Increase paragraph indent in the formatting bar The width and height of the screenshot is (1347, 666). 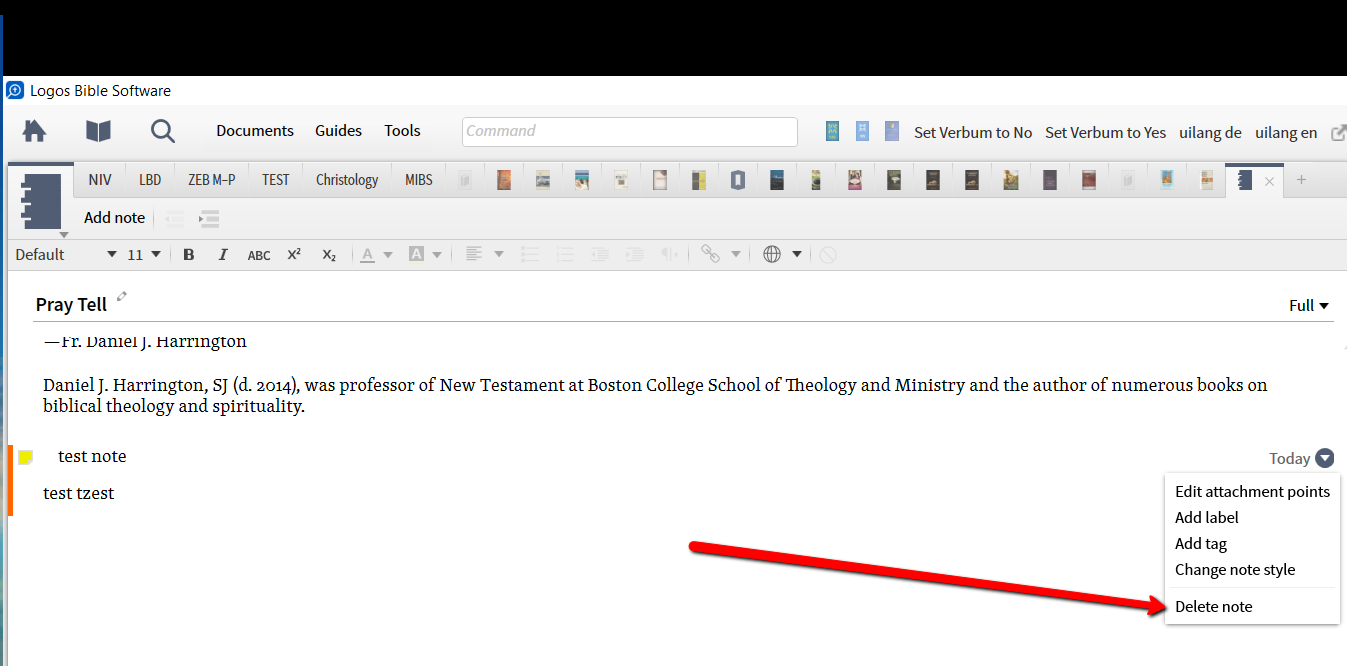tap(634, 255)
